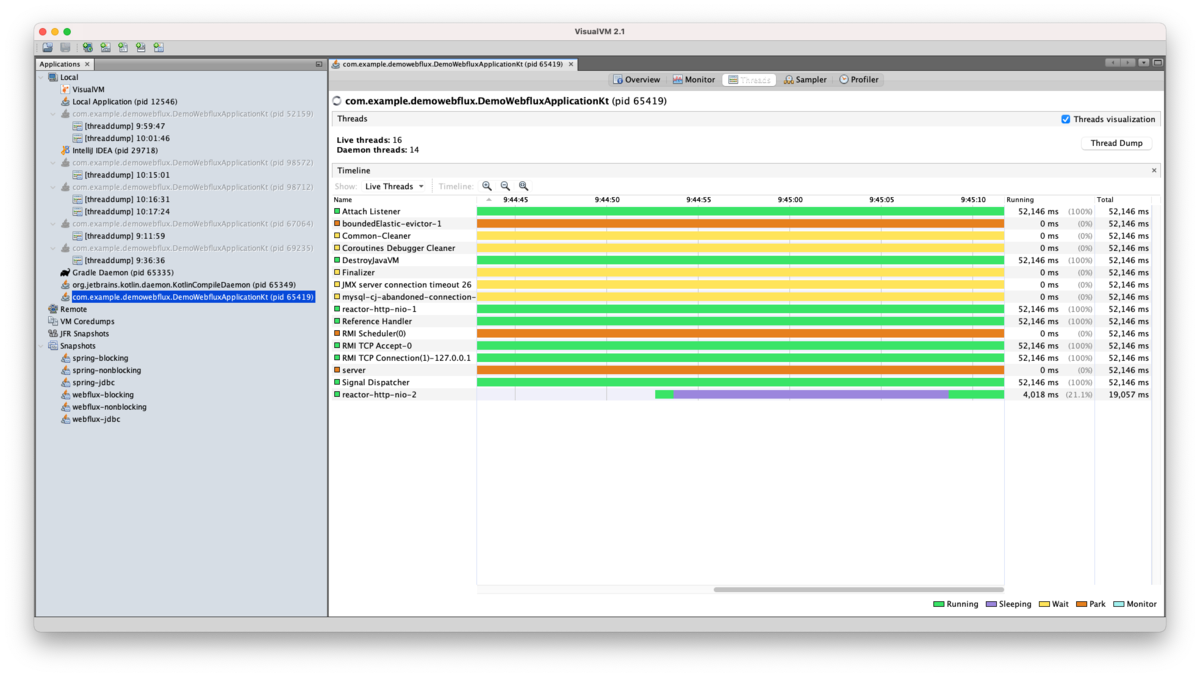Select the threaddump 9:36:36 entry

(x=125, y=260)
